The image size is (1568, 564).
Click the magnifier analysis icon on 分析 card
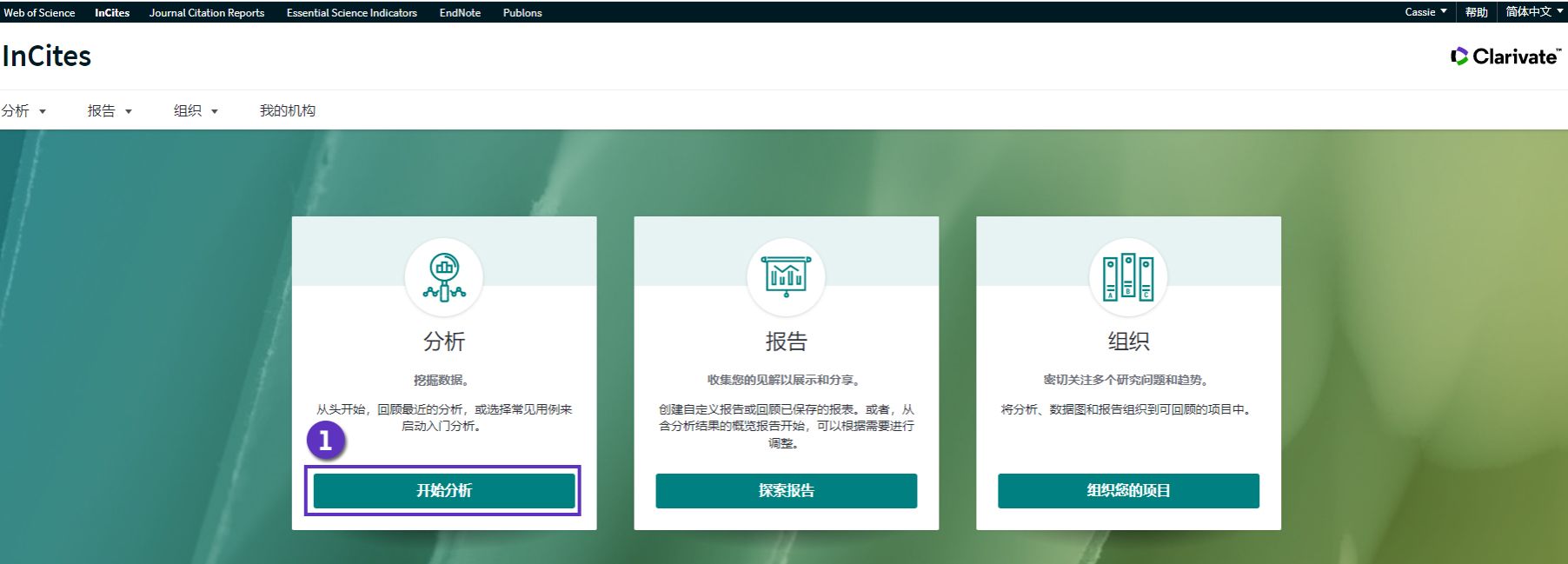point(443,277)
